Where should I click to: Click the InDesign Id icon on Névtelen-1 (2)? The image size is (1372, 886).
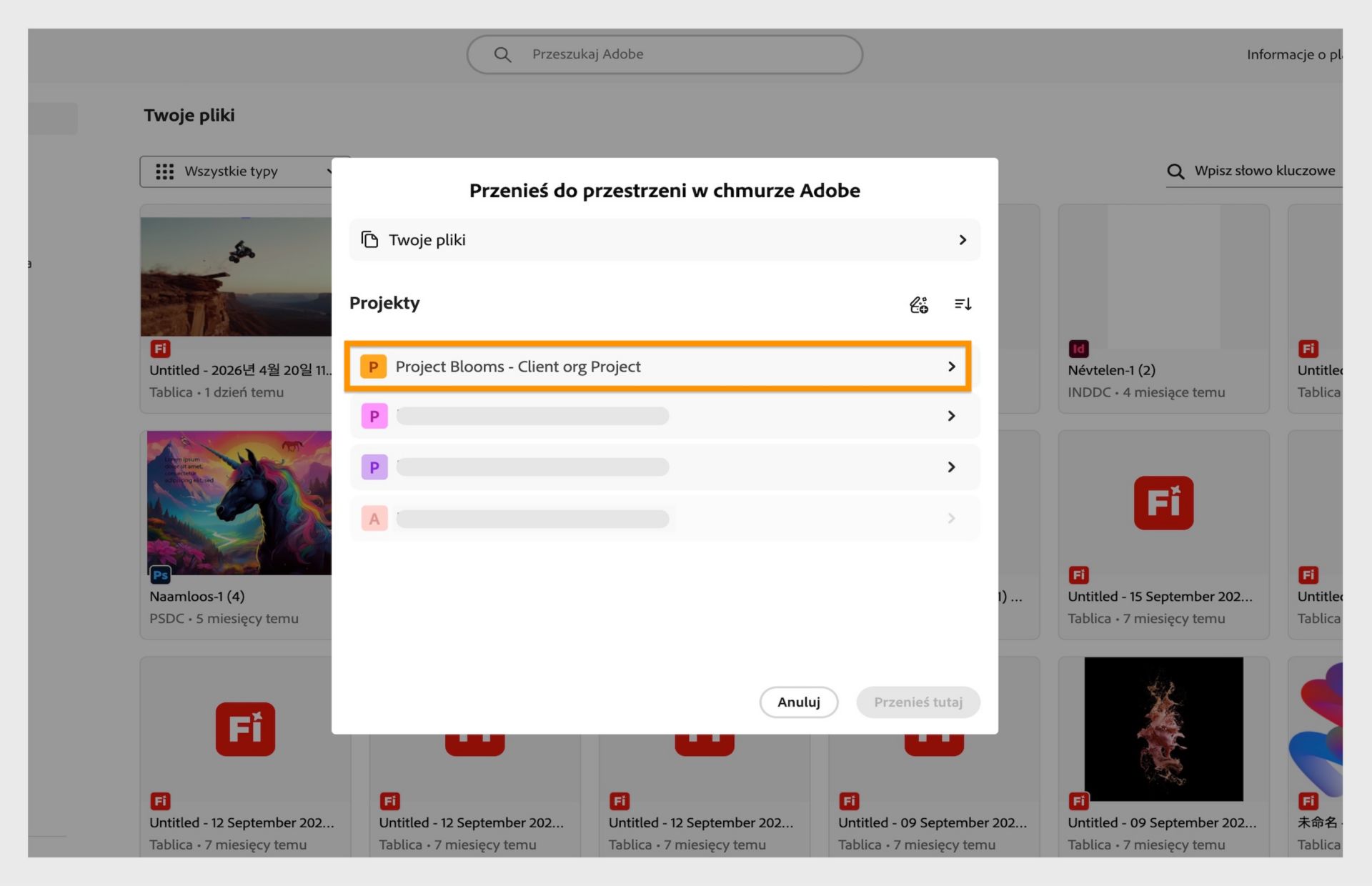[x=1078, y=349]
